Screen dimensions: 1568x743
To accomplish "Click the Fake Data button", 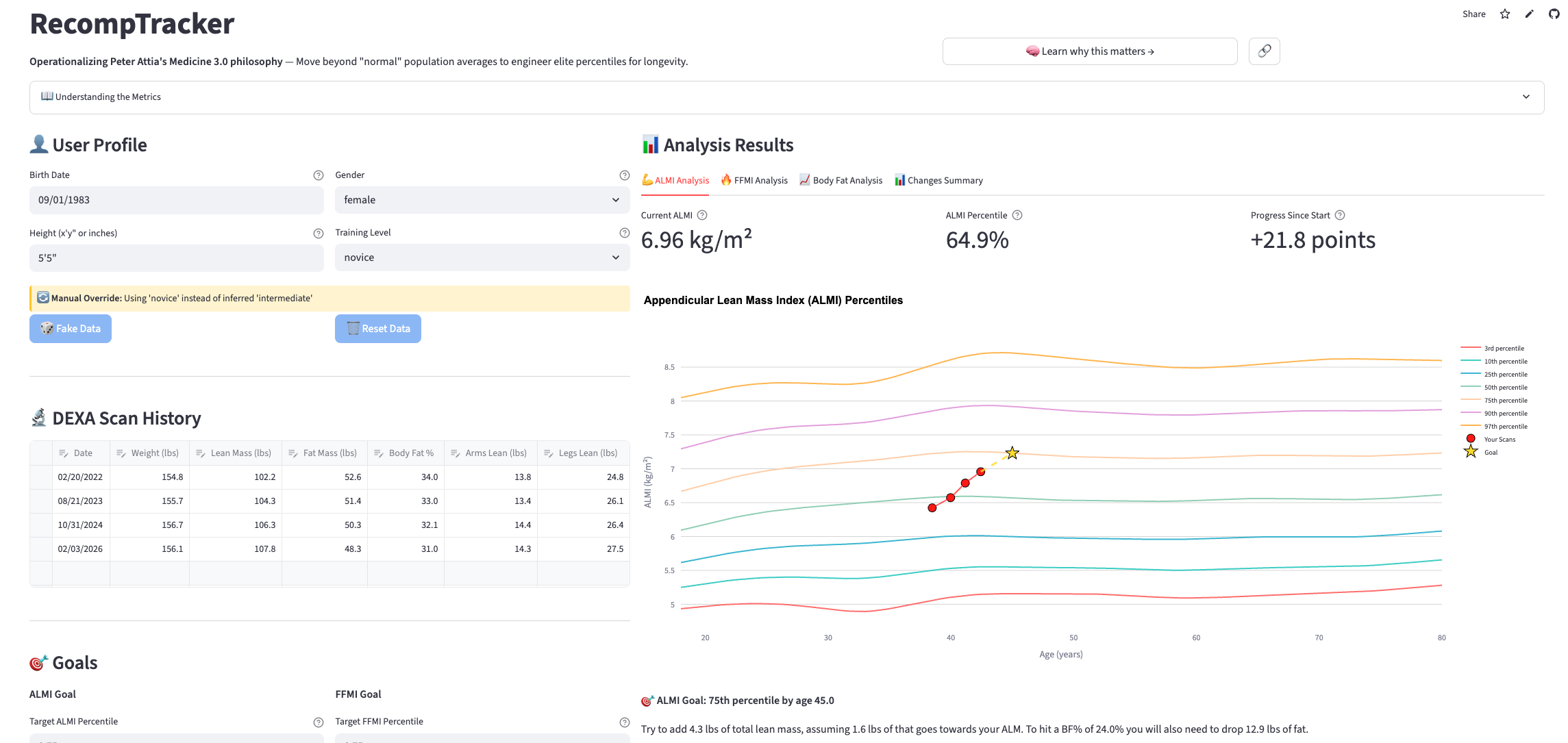I will pos(71,329).
